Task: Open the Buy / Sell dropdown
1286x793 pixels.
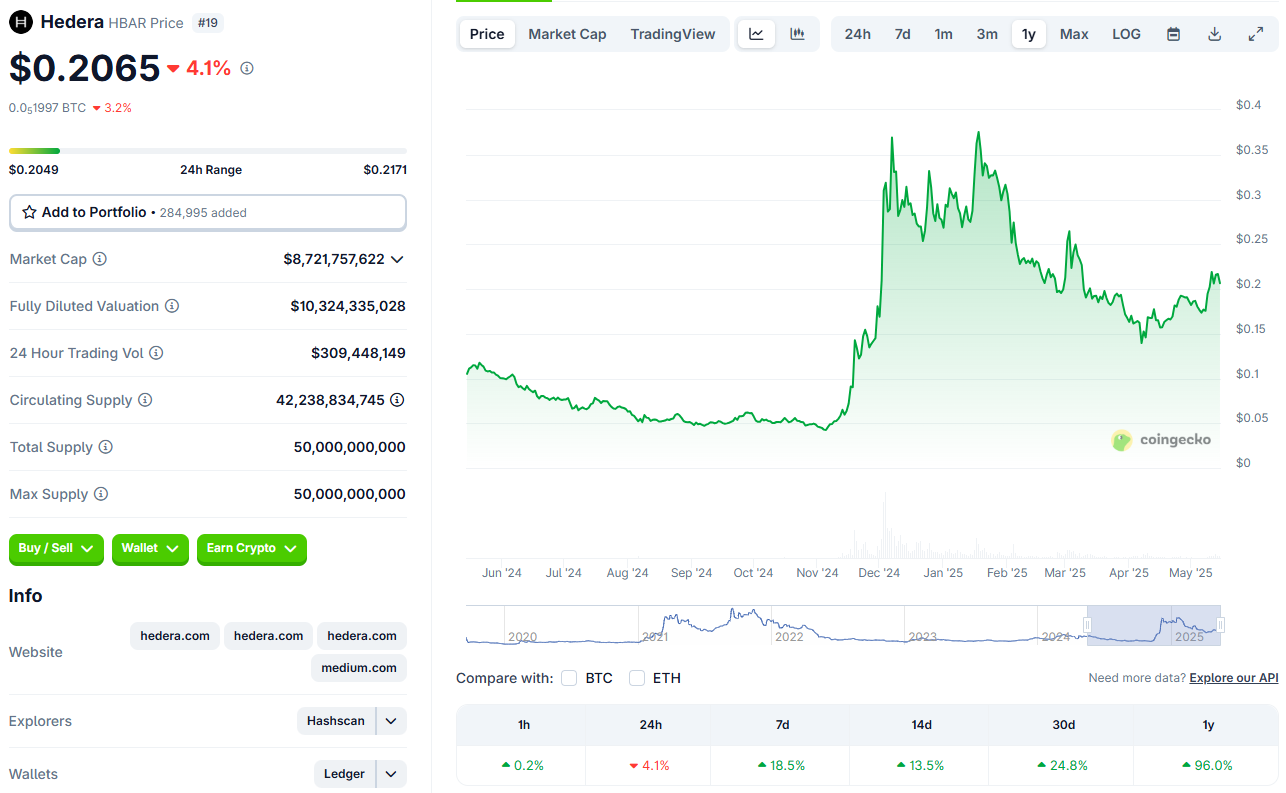Action: 56,548
